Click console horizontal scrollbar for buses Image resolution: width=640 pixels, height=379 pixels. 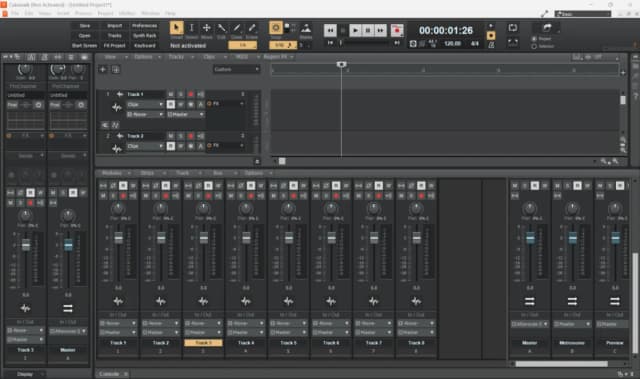[561, 364]
